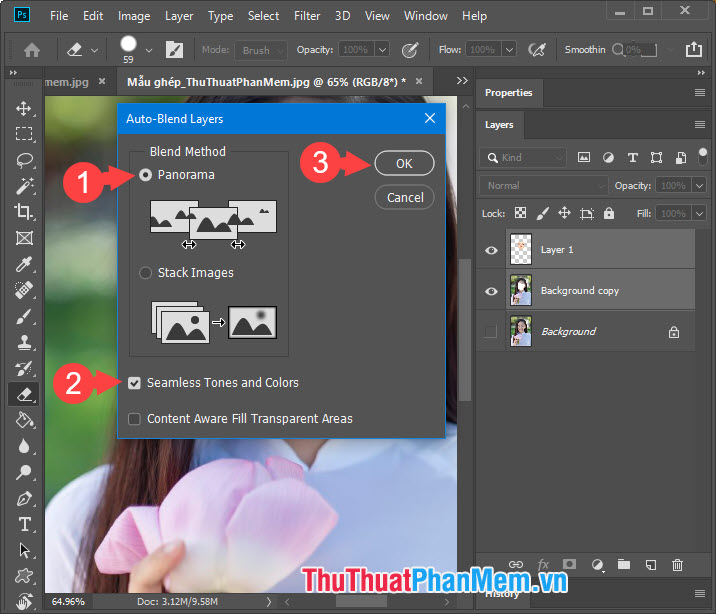Select the Eraser tool in left toolbar
The image size is (716, 614).
[24, 394]
